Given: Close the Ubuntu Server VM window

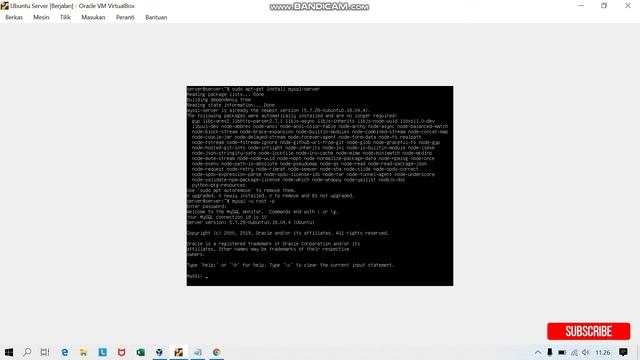Looking at the screenshot, I should click(x=628, y=6).
